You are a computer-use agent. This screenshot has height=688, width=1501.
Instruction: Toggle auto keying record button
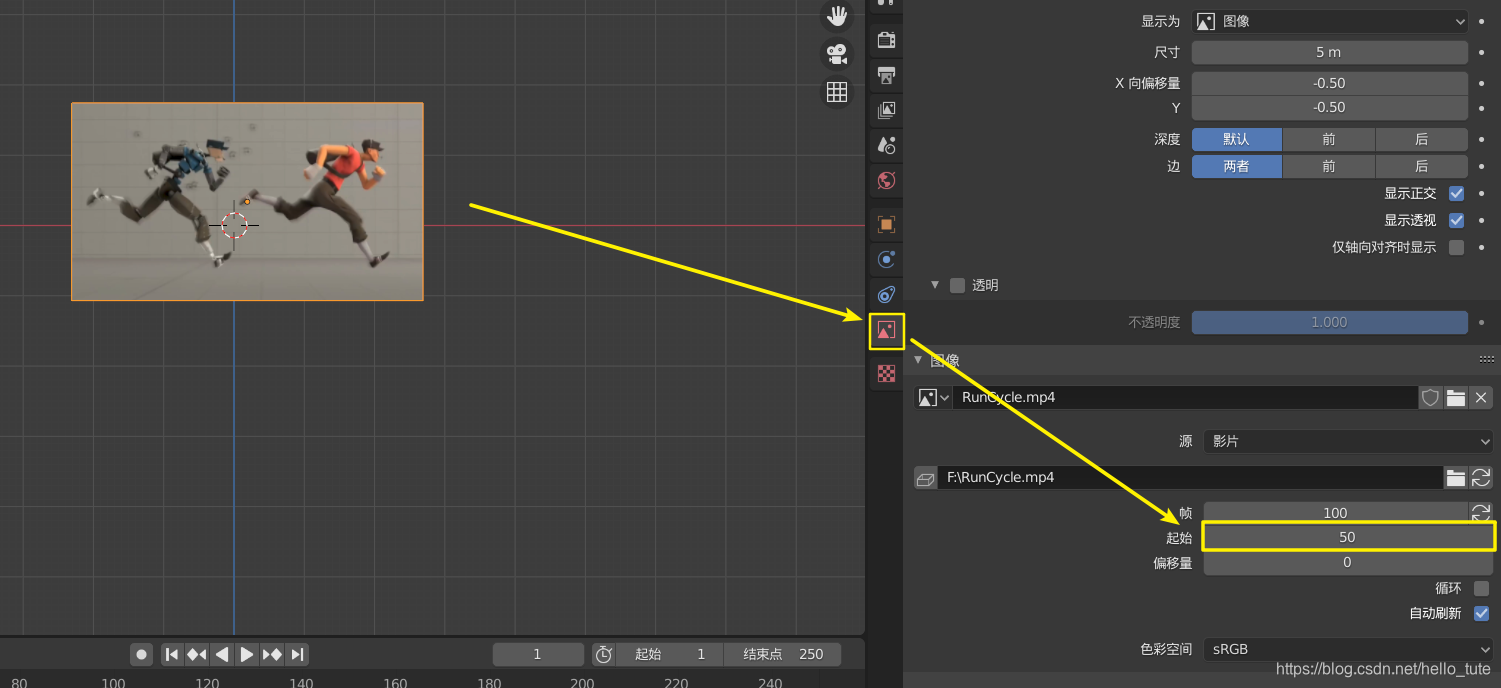pyautogui.click(x=142, y=654)
